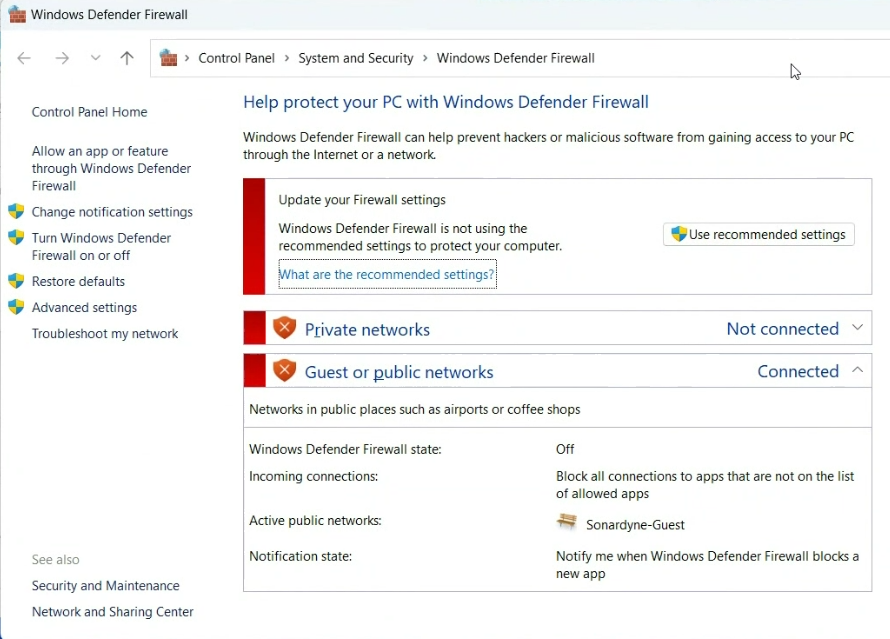Open Control Panel Home link
Image resolution: width=890 pixels, height=639 pixels.
89,112
